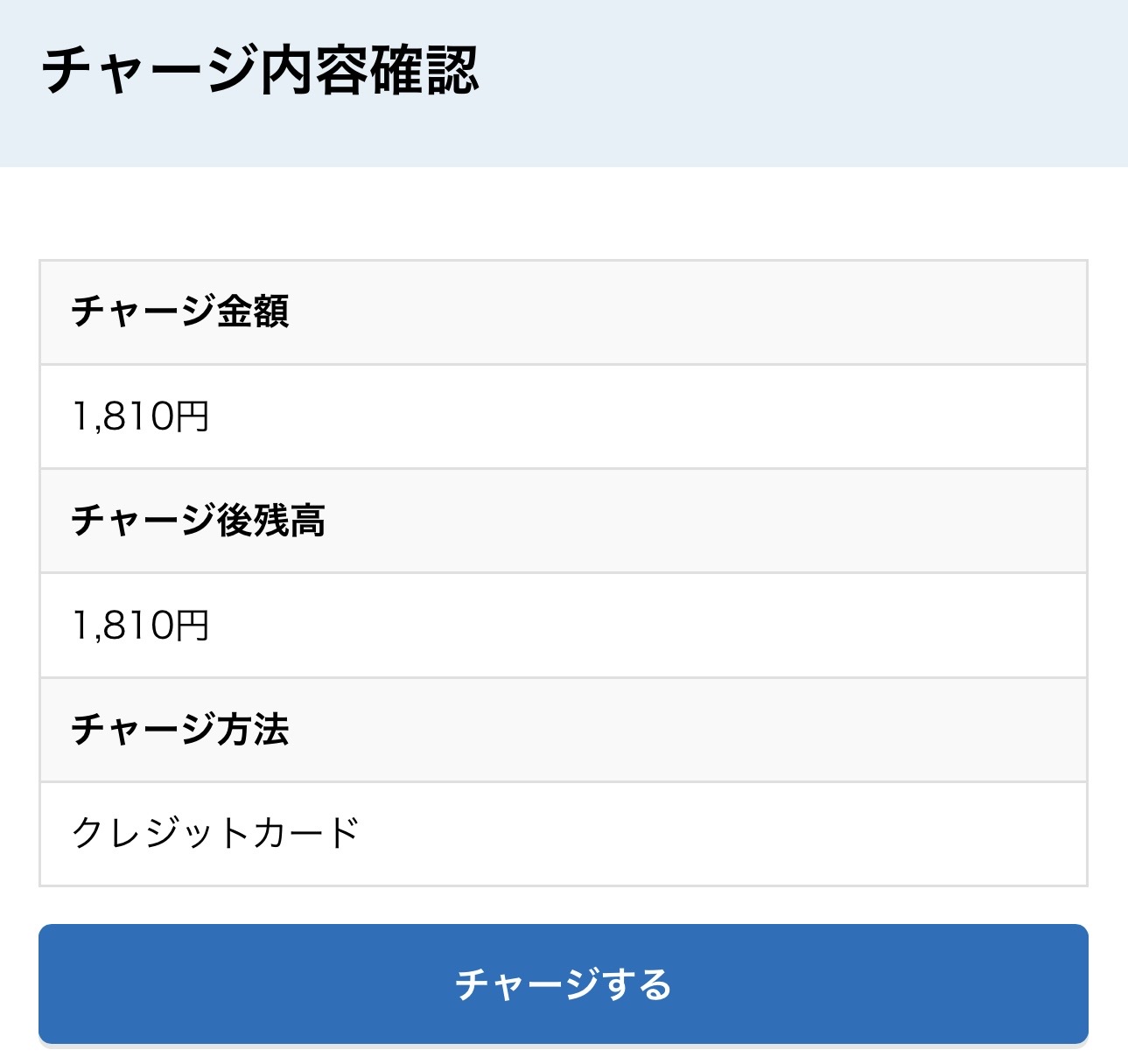Click the 方法 kanji in the third label
This screenshot has width=1128, height=1064.
(253, 729)
